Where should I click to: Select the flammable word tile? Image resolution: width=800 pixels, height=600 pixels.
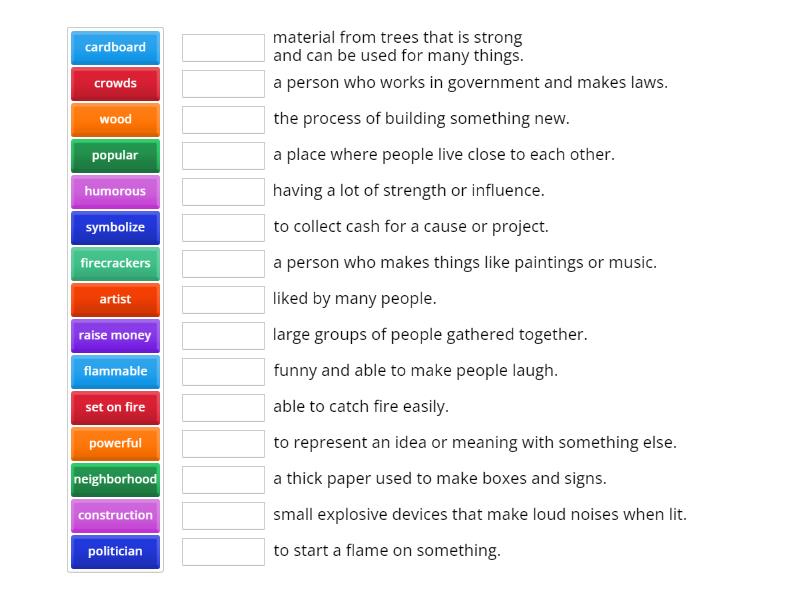pyautogui.click(x=114, y=371)
